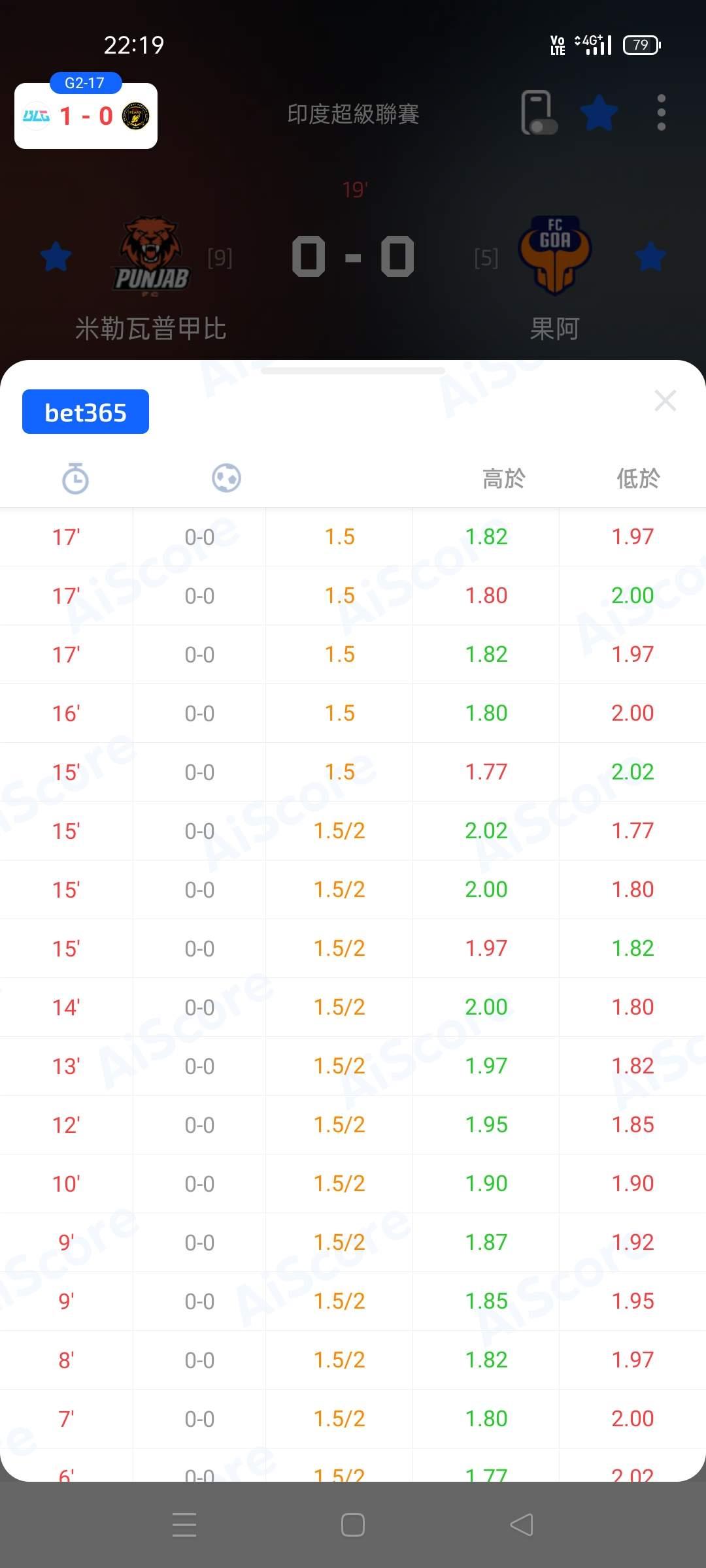Tap the 1.80 under odds in 14' row

pos(632,1007)
